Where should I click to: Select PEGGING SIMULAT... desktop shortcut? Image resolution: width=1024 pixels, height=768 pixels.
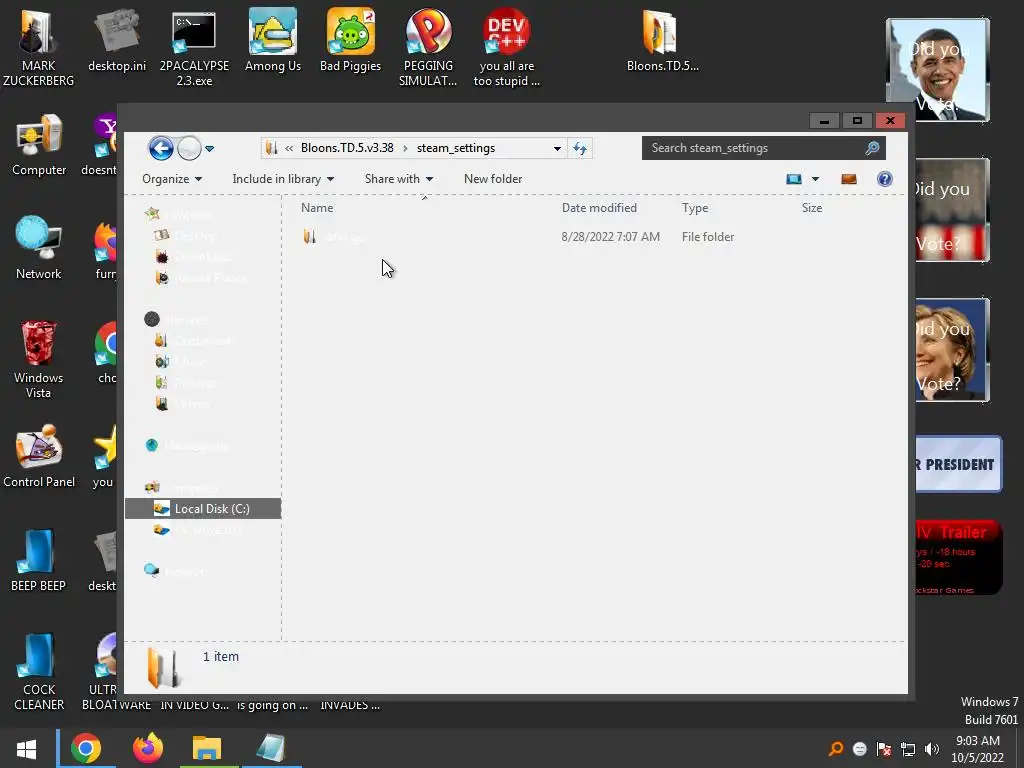coord(428,49)
